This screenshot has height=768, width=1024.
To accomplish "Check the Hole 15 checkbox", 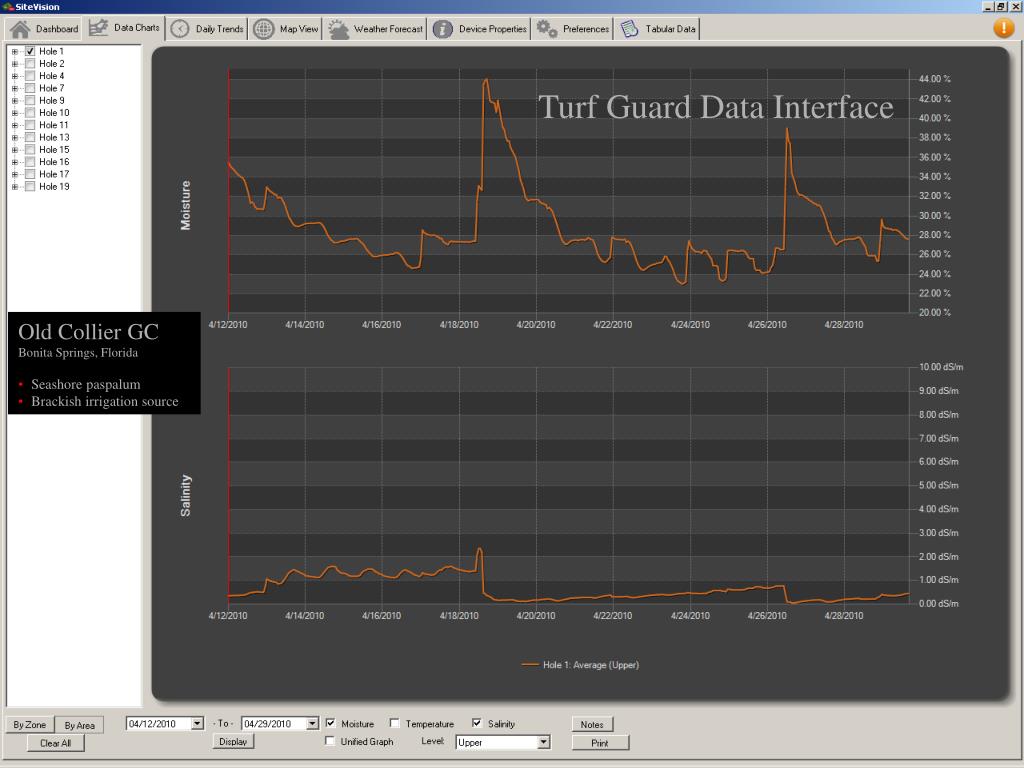I will point(30,150).
